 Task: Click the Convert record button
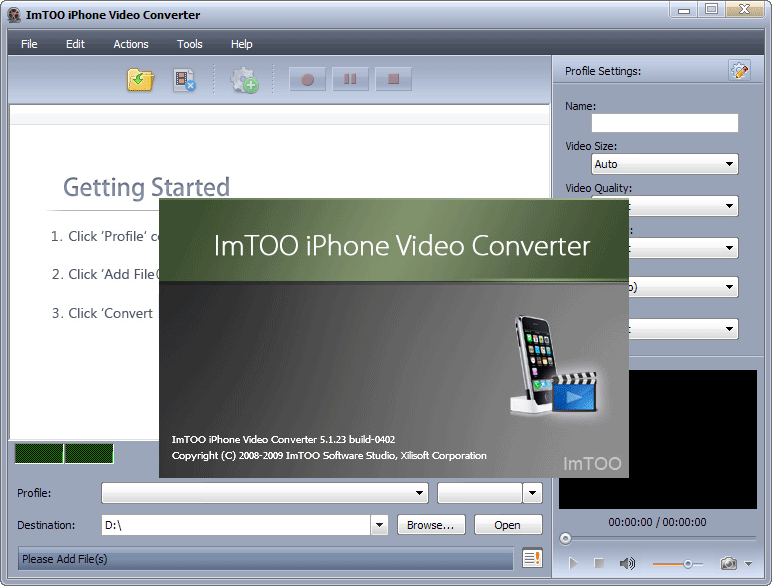click(307, 79)
